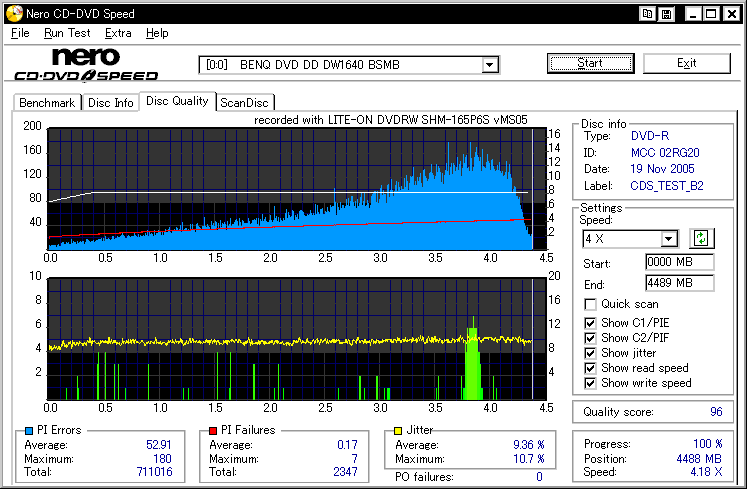The image size is (747, 489).
Task: Open the Extra menu
Action: coord(118,33)
